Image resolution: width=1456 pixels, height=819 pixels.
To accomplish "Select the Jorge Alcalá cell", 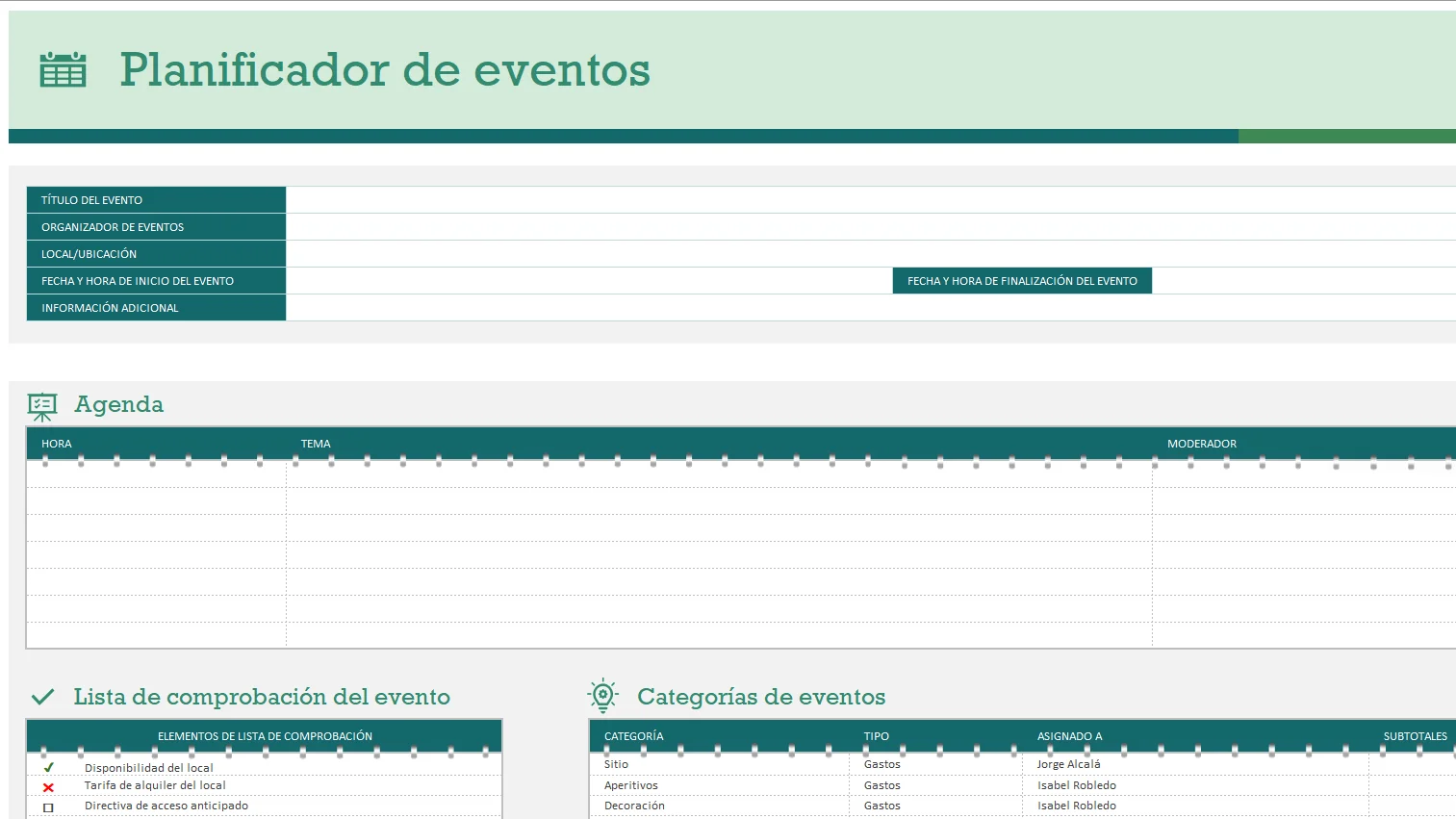I will (1069, 764).
